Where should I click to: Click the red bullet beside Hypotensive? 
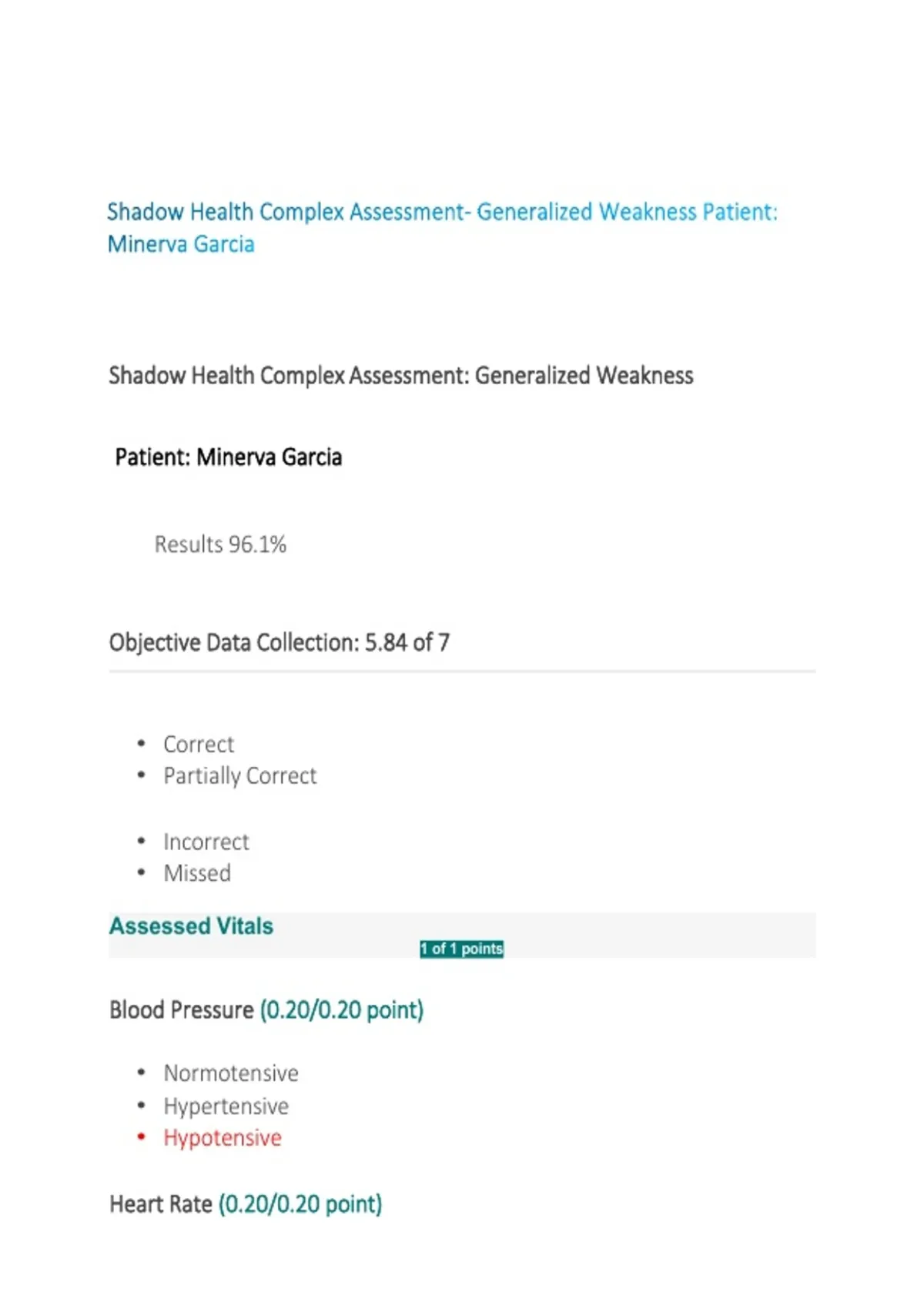point(141,1137)
